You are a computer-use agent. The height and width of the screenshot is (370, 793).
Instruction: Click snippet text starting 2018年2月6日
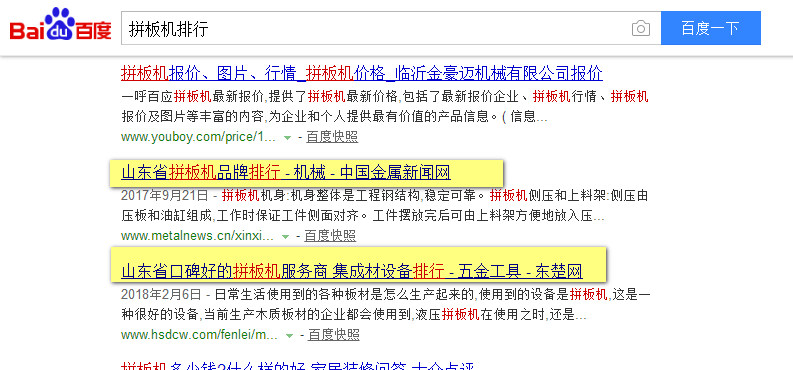(385, 305)
